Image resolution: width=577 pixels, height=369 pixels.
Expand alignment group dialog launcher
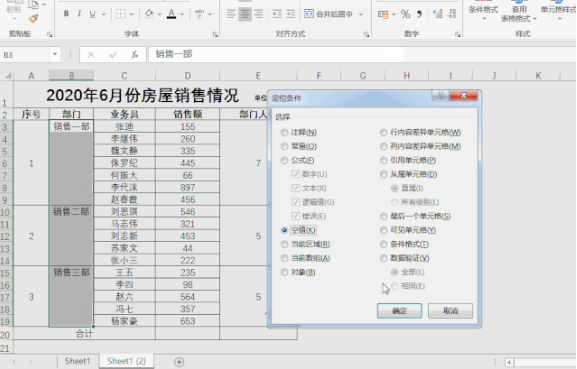(x=367, y=34)
